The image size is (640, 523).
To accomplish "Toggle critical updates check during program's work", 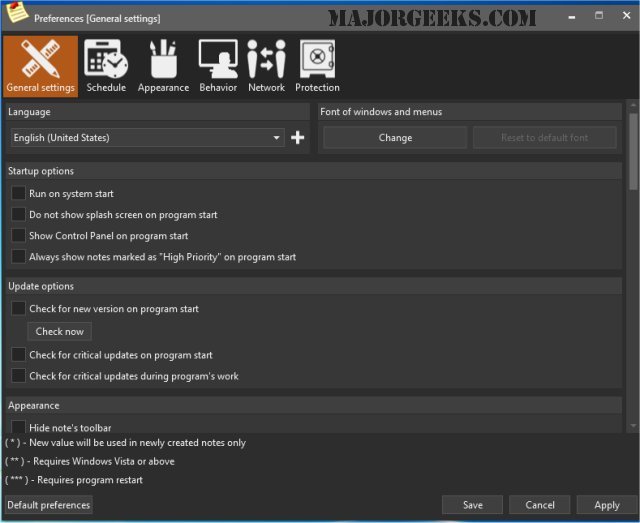I will (18, 376).
